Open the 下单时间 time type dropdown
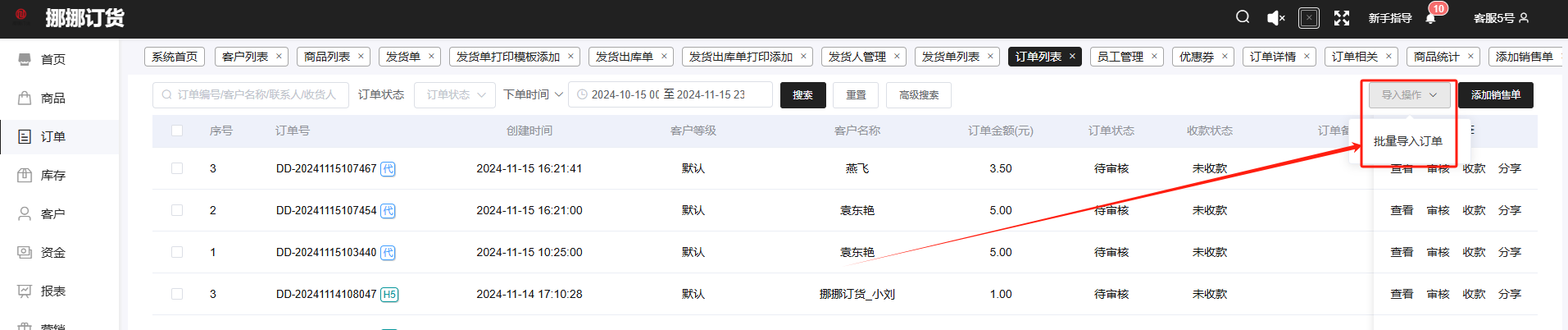This screenshot has height=330, width=1568. point(533,95)
